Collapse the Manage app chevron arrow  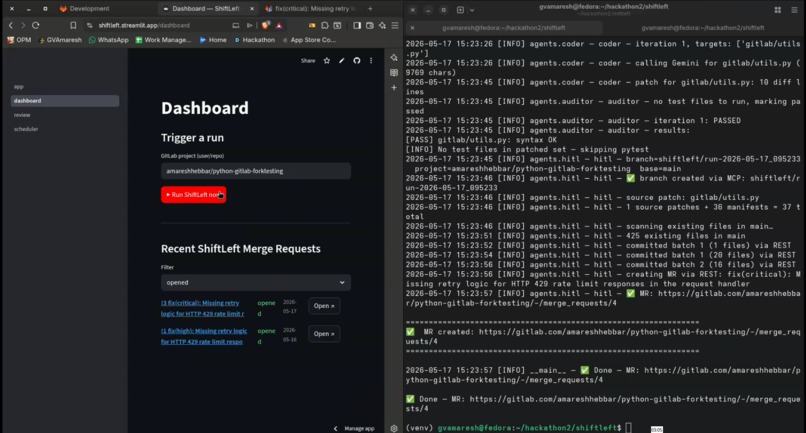click(336, 428)
